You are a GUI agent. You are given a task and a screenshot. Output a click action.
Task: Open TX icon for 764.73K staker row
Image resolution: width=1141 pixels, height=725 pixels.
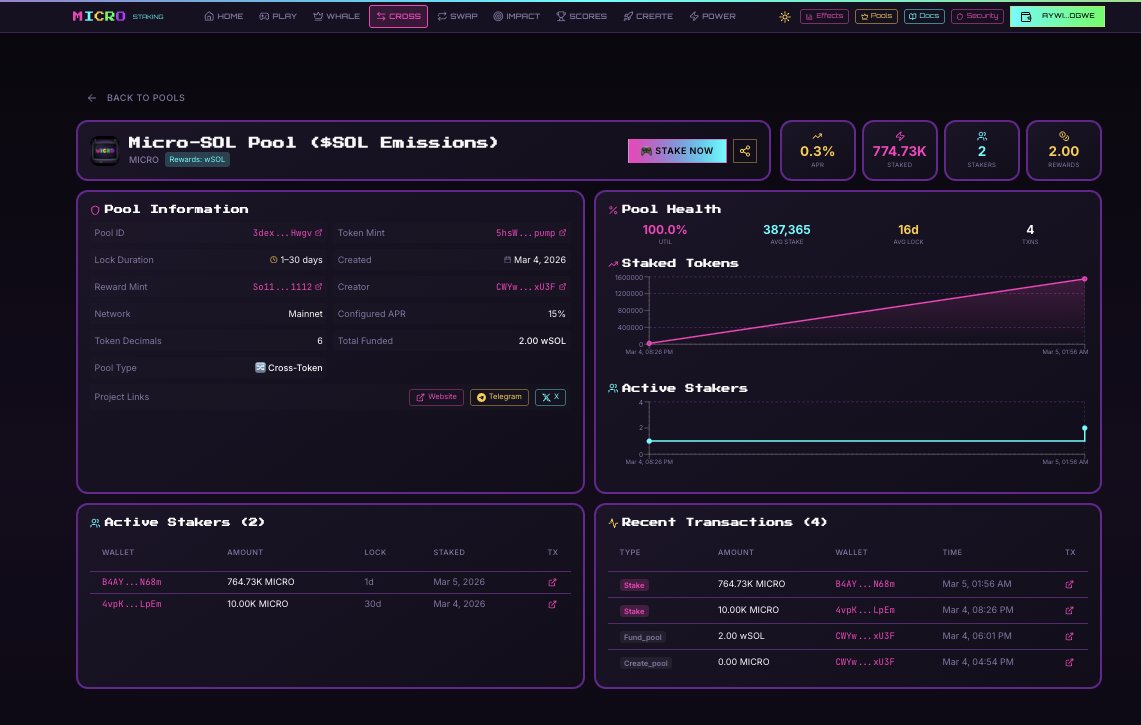click(552, 582)
